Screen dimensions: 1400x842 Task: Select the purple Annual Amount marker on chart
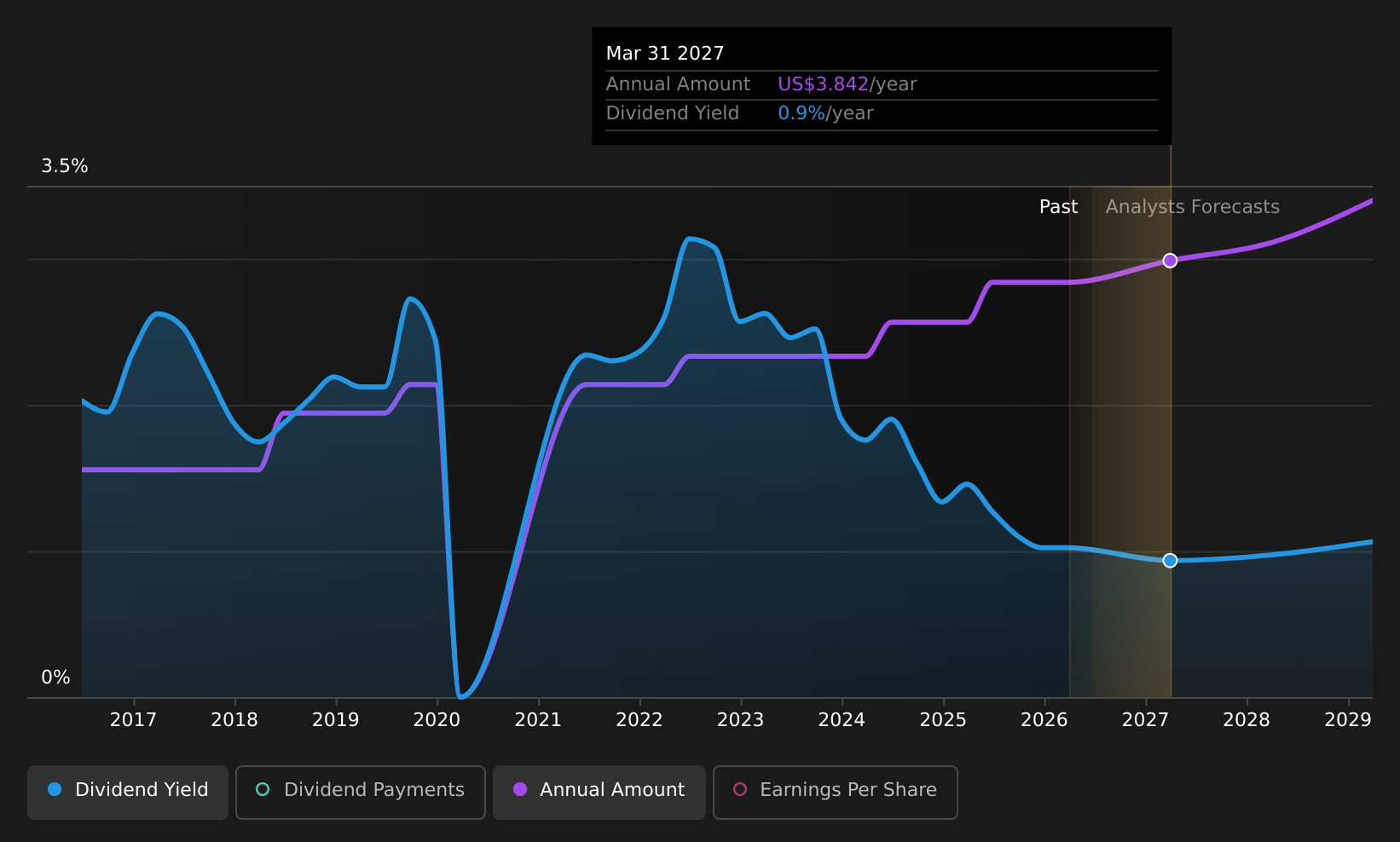pyautogui.click(x=1170, y=261)
